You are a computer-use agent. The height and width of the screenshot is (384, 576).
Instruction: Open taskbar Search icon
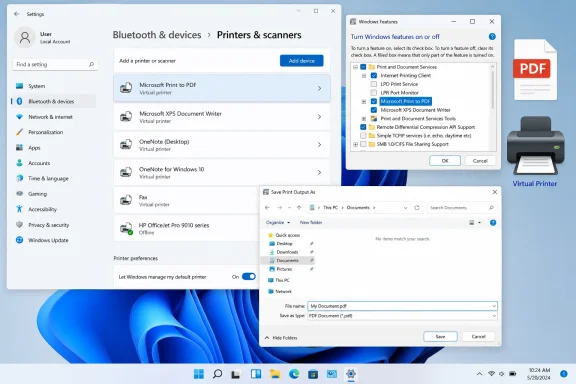pyautogui.click(x=217, y=374)
